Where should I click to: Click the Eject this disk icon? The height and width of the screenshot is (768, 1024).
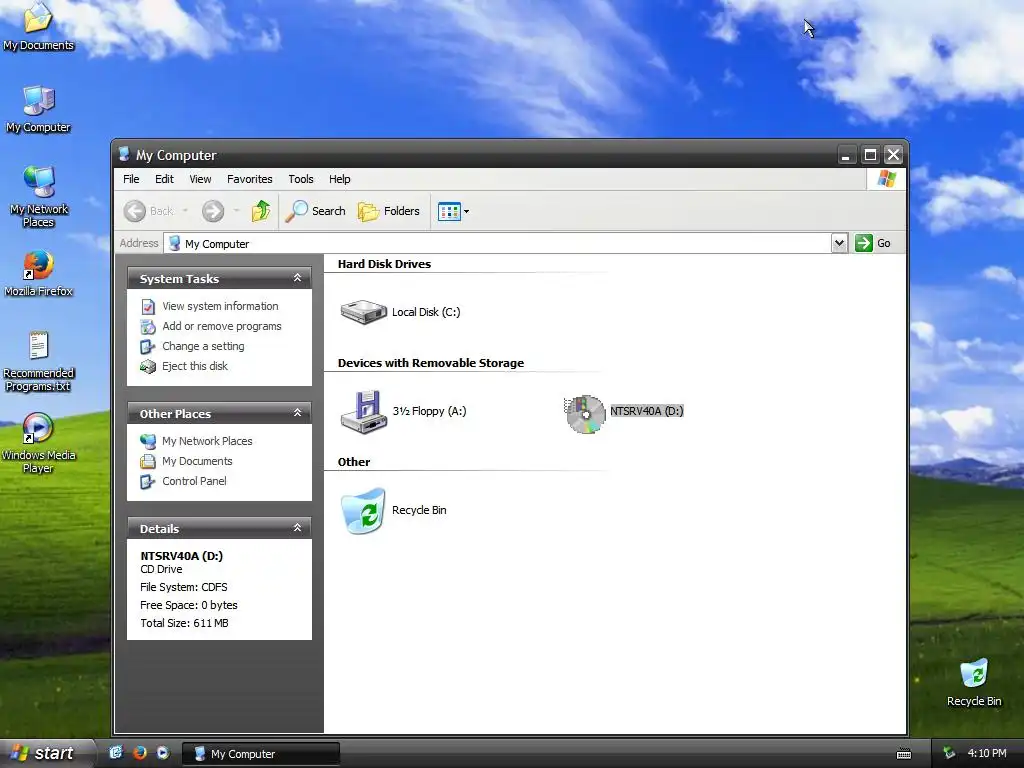click(x=148, y=366)
